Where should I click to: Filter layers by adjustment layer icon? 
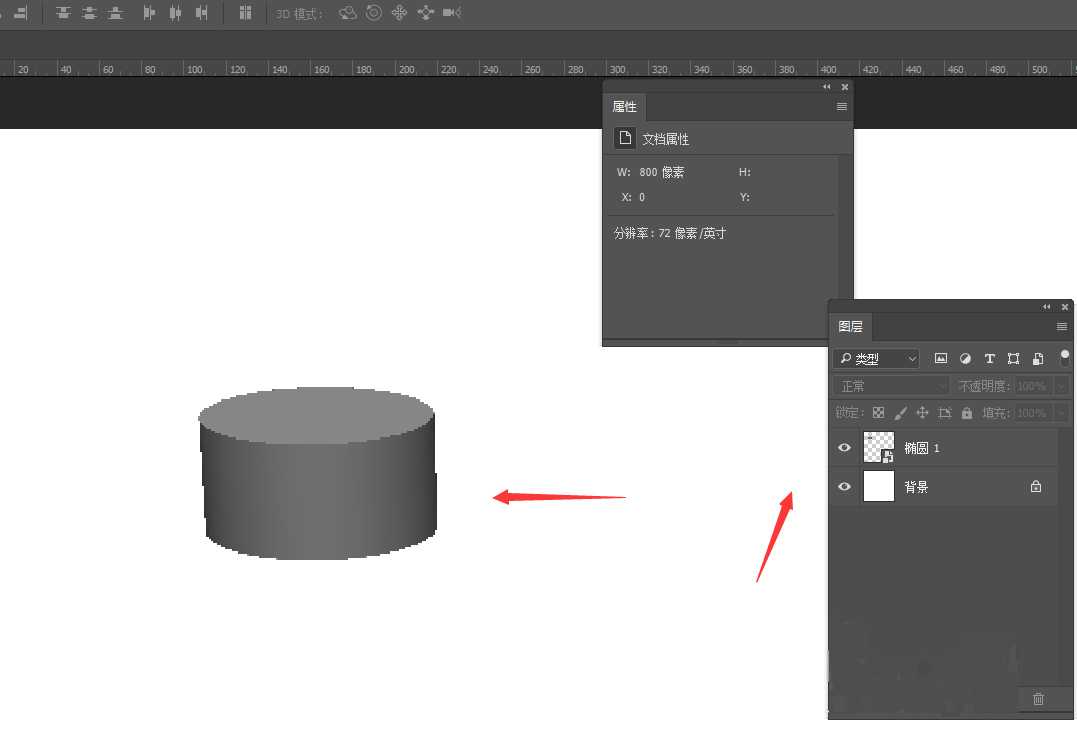point(965,358)
